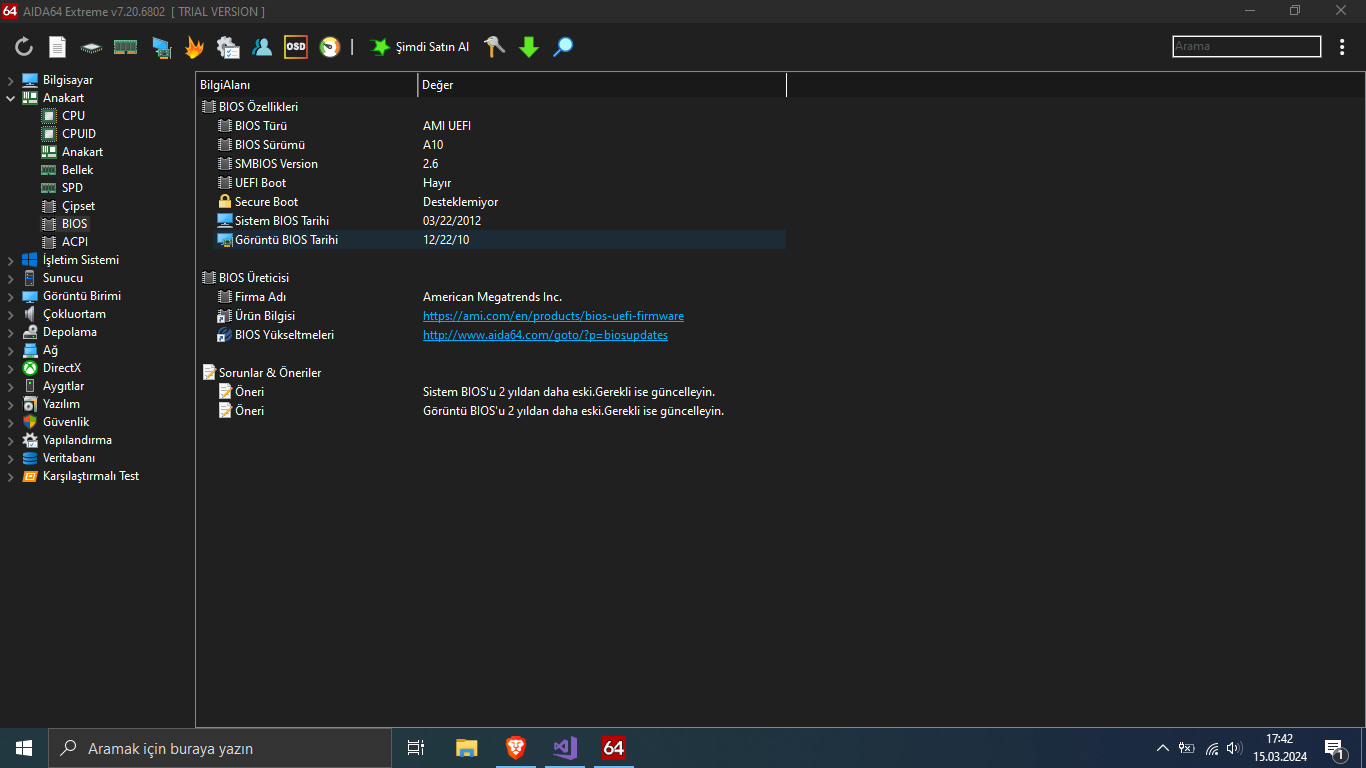Select the ACPI tree item

[x=75, y=242]
